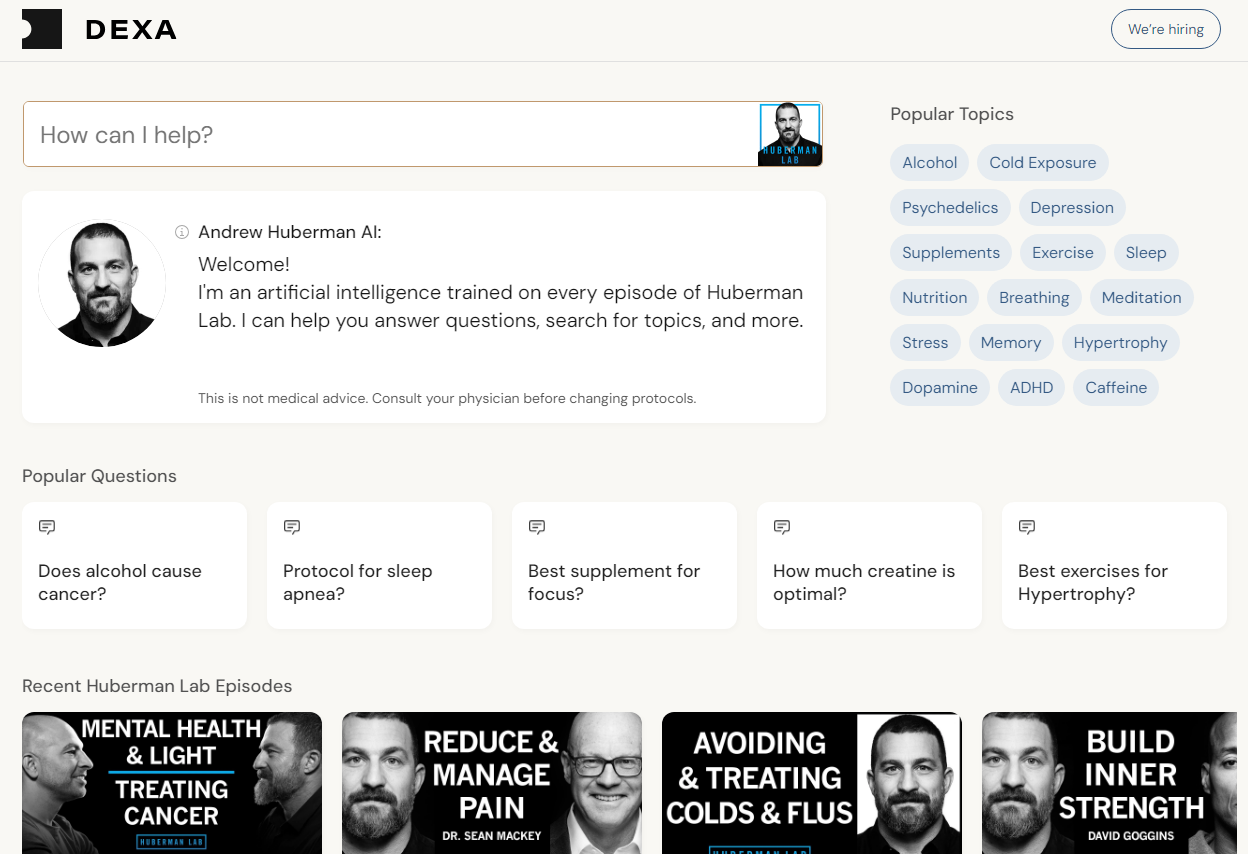Image resolution: width=1248 pixels, height=854 pixels.
Task: Open the We're hiring button
Action: point(1166,29)
